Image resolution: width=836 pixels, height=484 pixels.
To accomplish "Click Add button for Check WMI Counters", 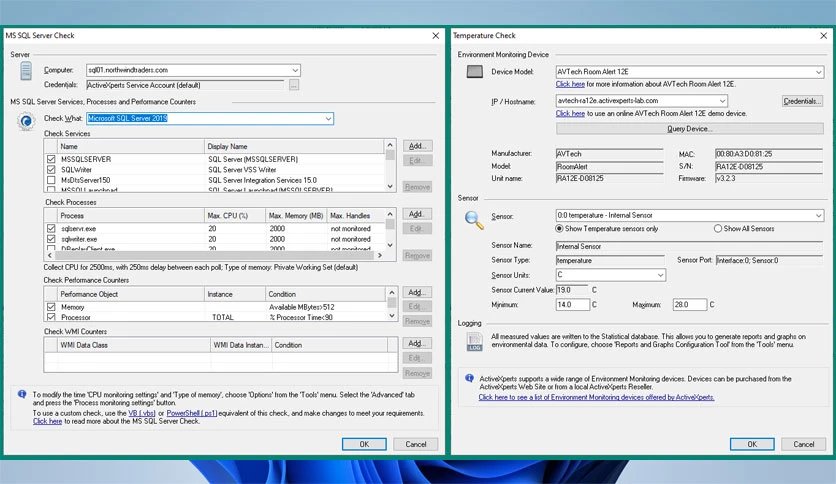I will pyautogui.click(x=417, y=343).
